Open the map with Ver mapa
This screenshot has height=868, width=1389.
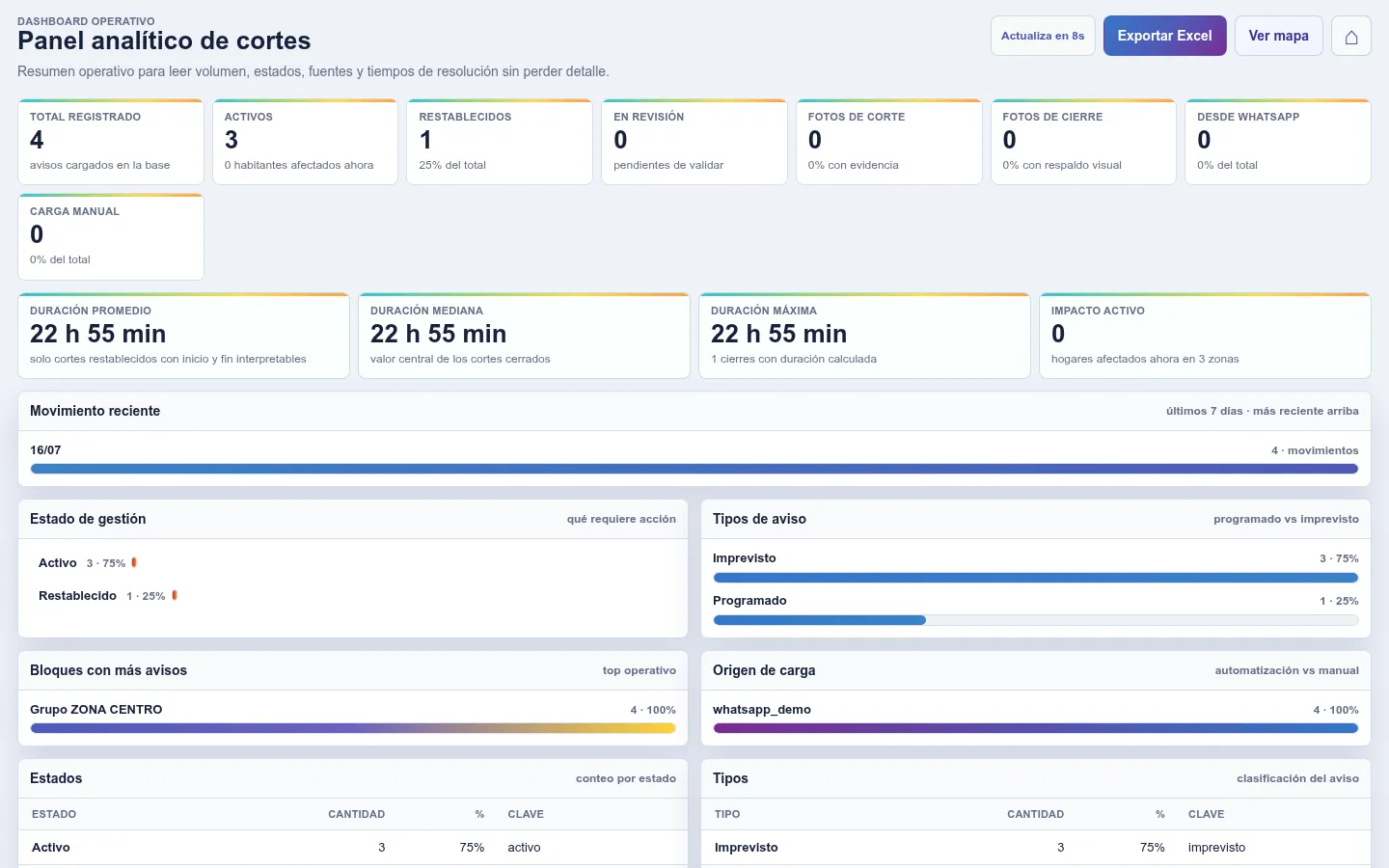[x=1278, y=36]
